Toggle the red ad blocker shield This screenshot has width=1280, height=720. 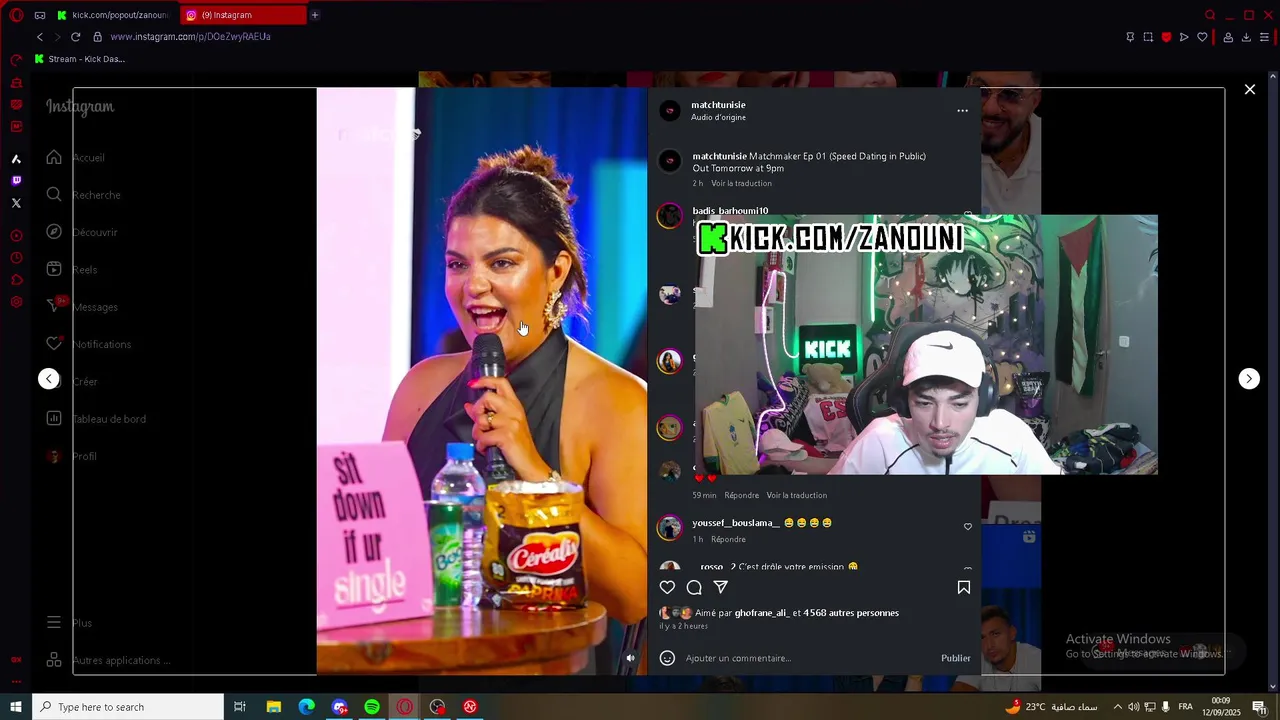coord(1166,37)
